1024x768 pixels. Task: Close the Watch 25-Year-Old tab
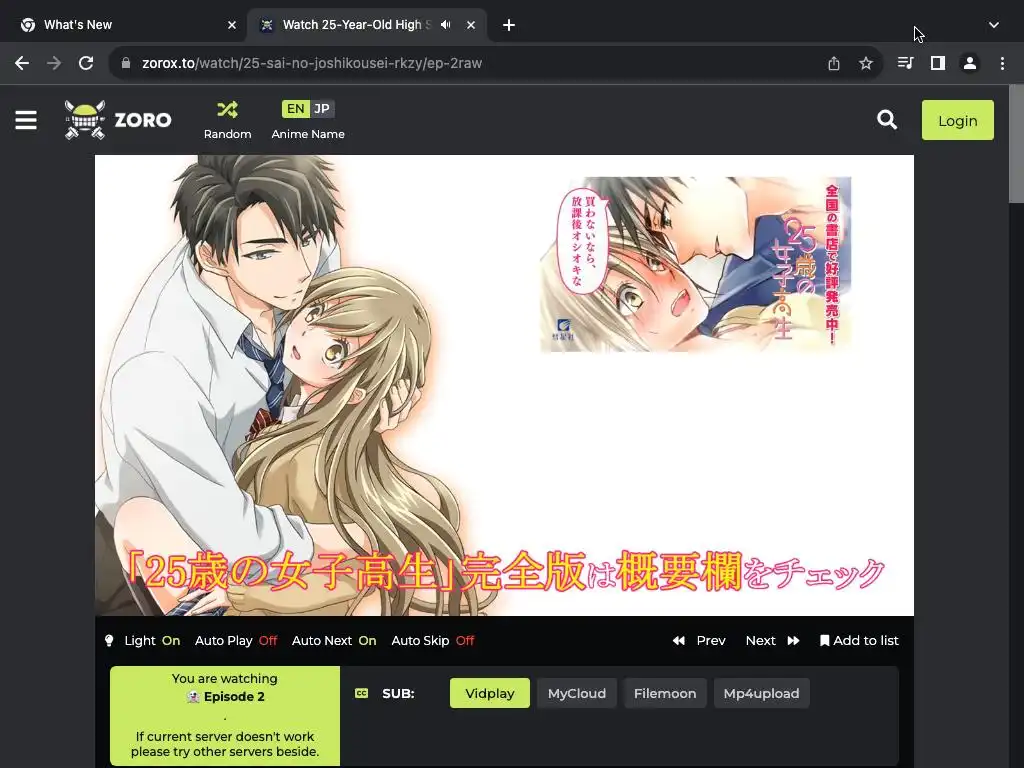click(x=471, y=25)
